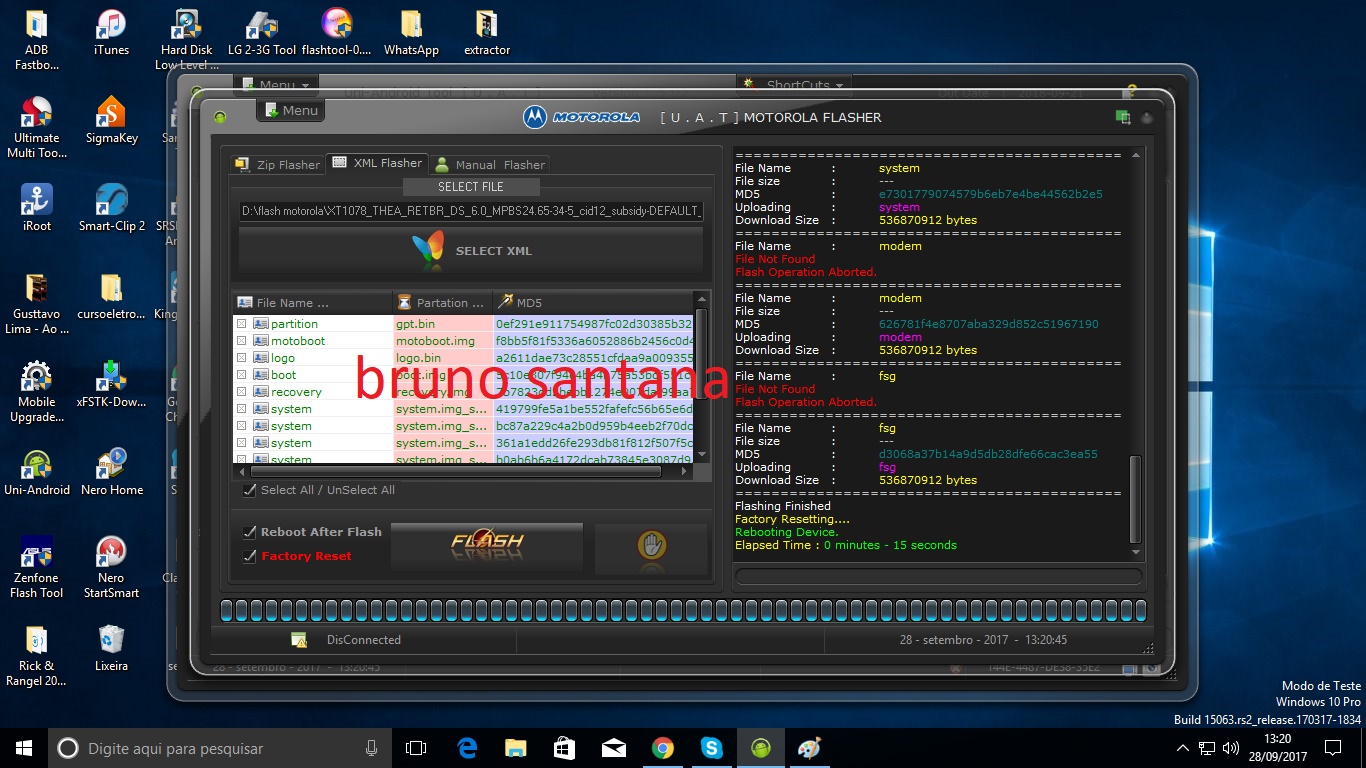Click the file list scroll-down arrow
The image size is (1366, 768).
(x=701, y=456)
